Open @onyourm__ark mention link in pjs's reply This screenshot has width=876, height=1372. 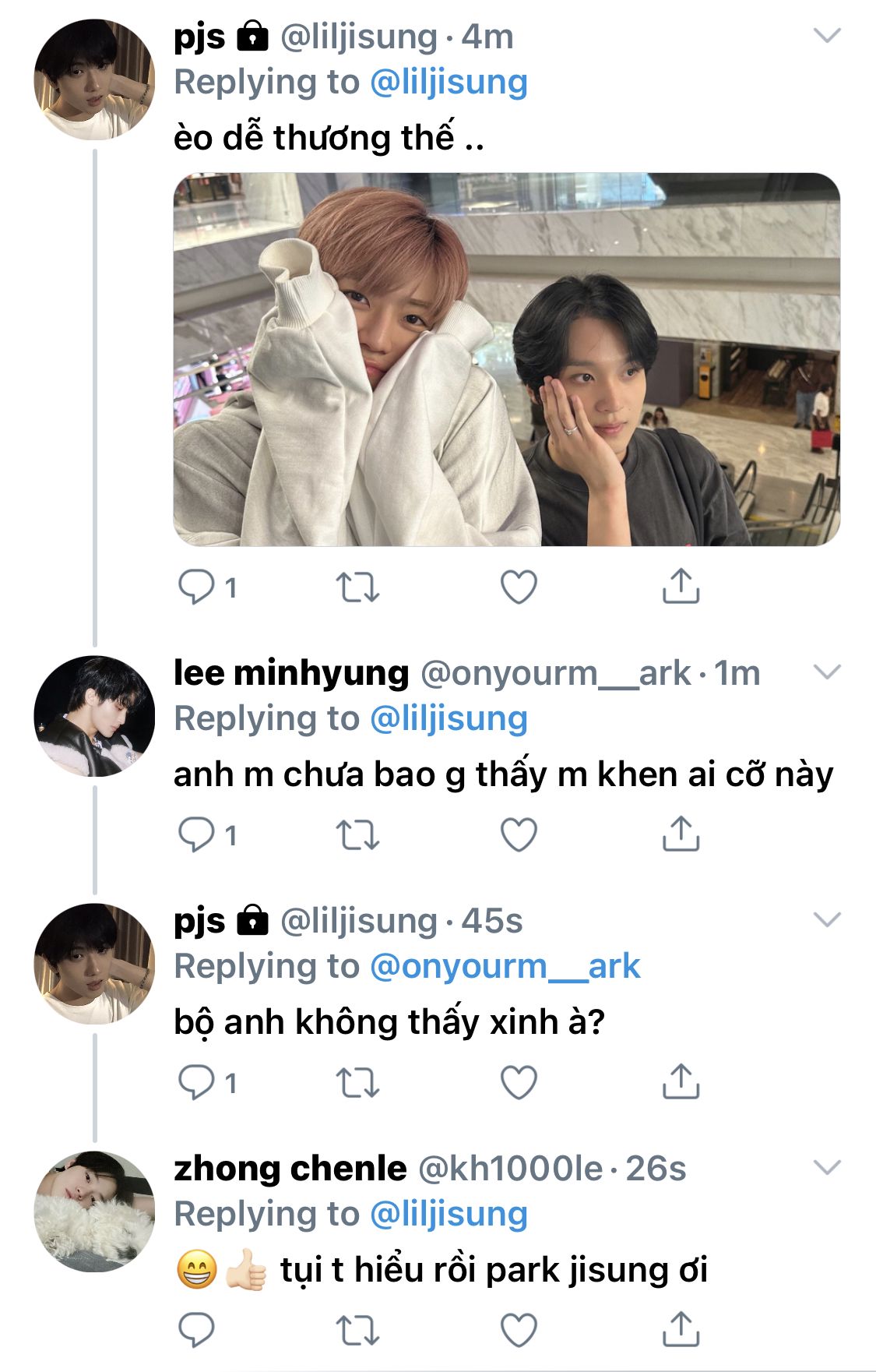pyautogui.click(x=505, y=966)
